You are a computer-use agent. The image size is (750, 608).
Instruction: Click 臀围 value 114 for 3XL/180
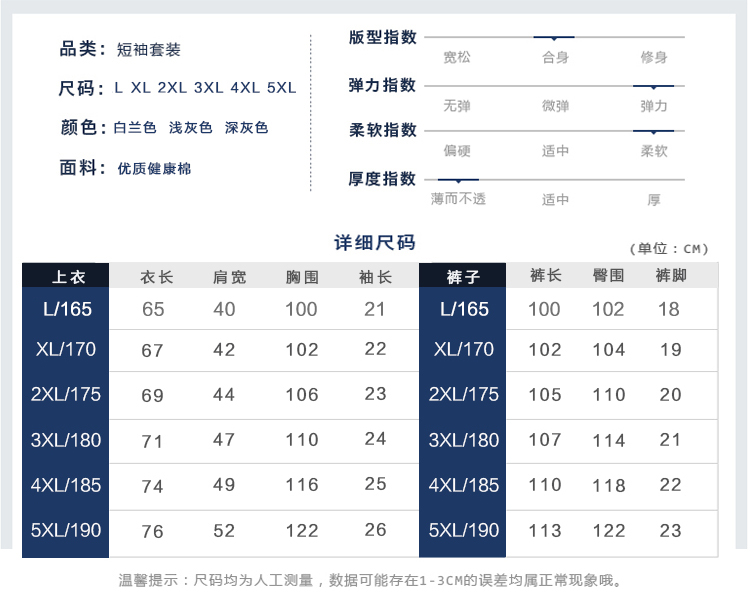tap(609, 441)
